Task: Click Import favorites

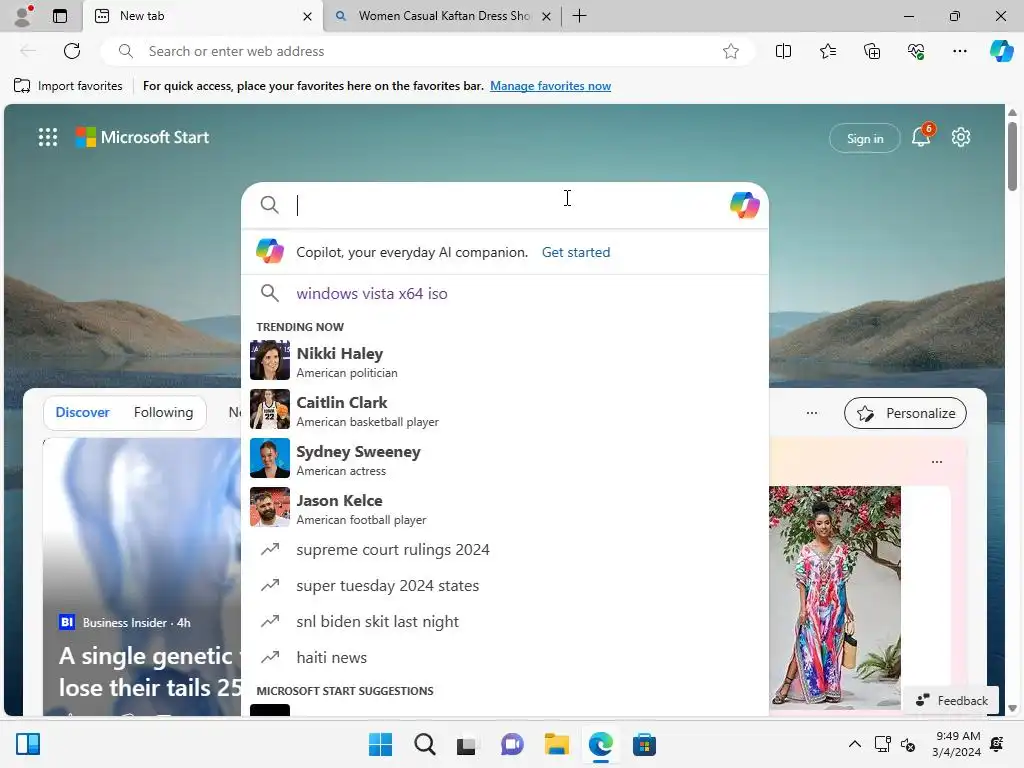Action: coord(68,86)
